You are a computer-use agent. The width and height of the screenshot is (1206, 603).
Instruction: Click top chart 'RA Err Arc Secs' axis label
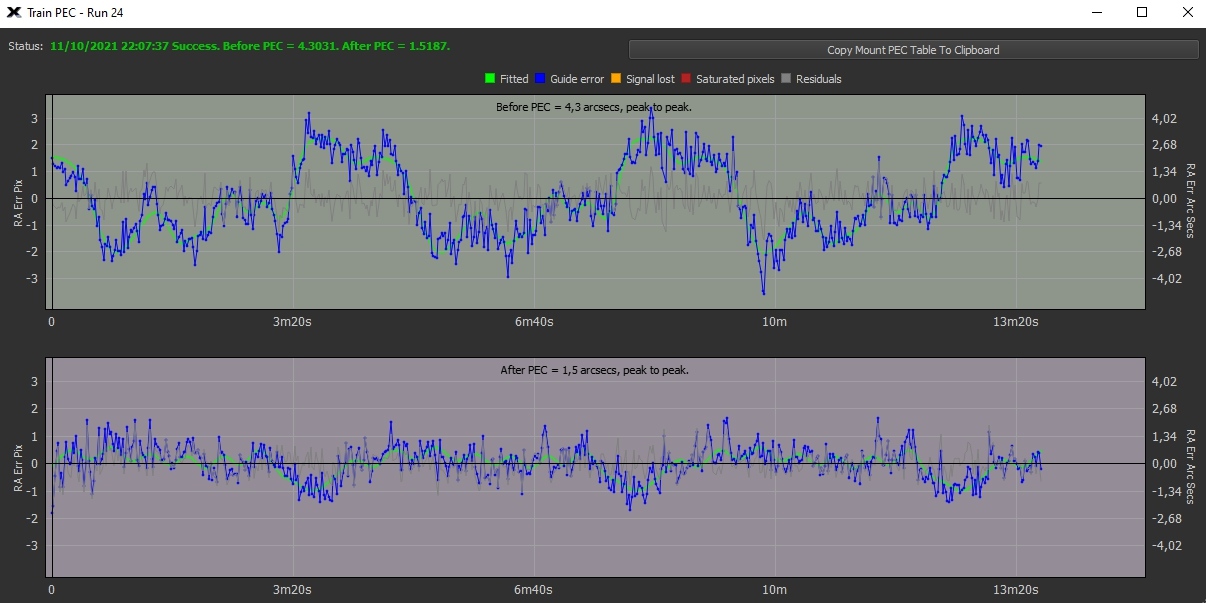(x=1190, y=201)
